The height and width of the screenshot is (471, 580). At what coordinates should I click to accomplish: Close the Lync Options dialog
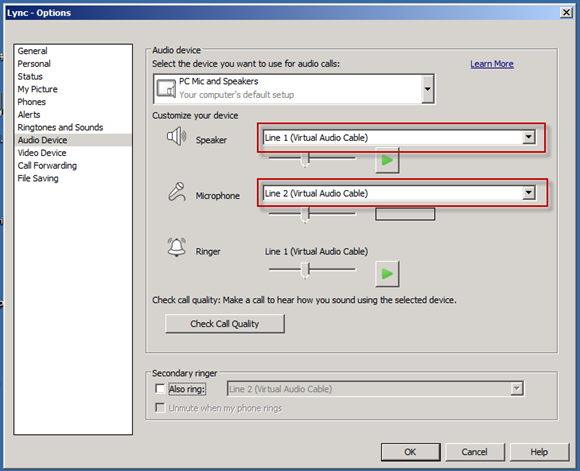566,13
